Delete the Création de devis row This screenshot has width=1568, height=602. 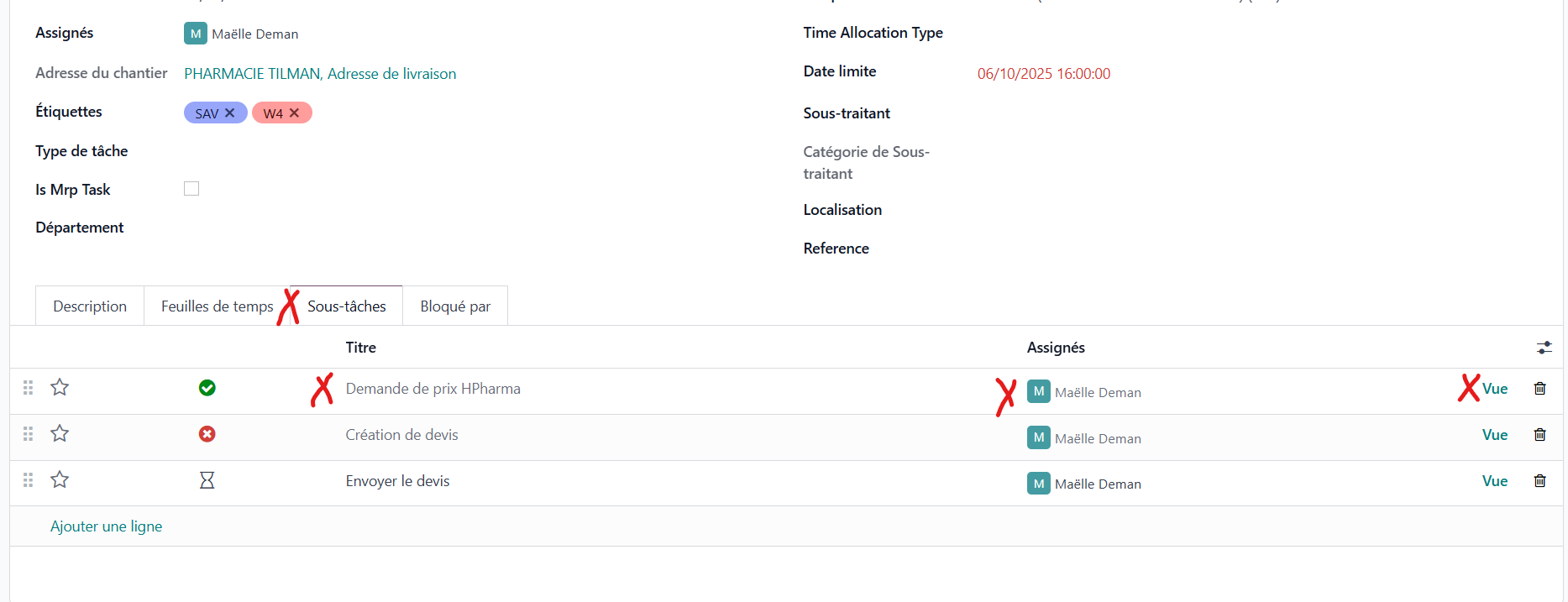1539,434
